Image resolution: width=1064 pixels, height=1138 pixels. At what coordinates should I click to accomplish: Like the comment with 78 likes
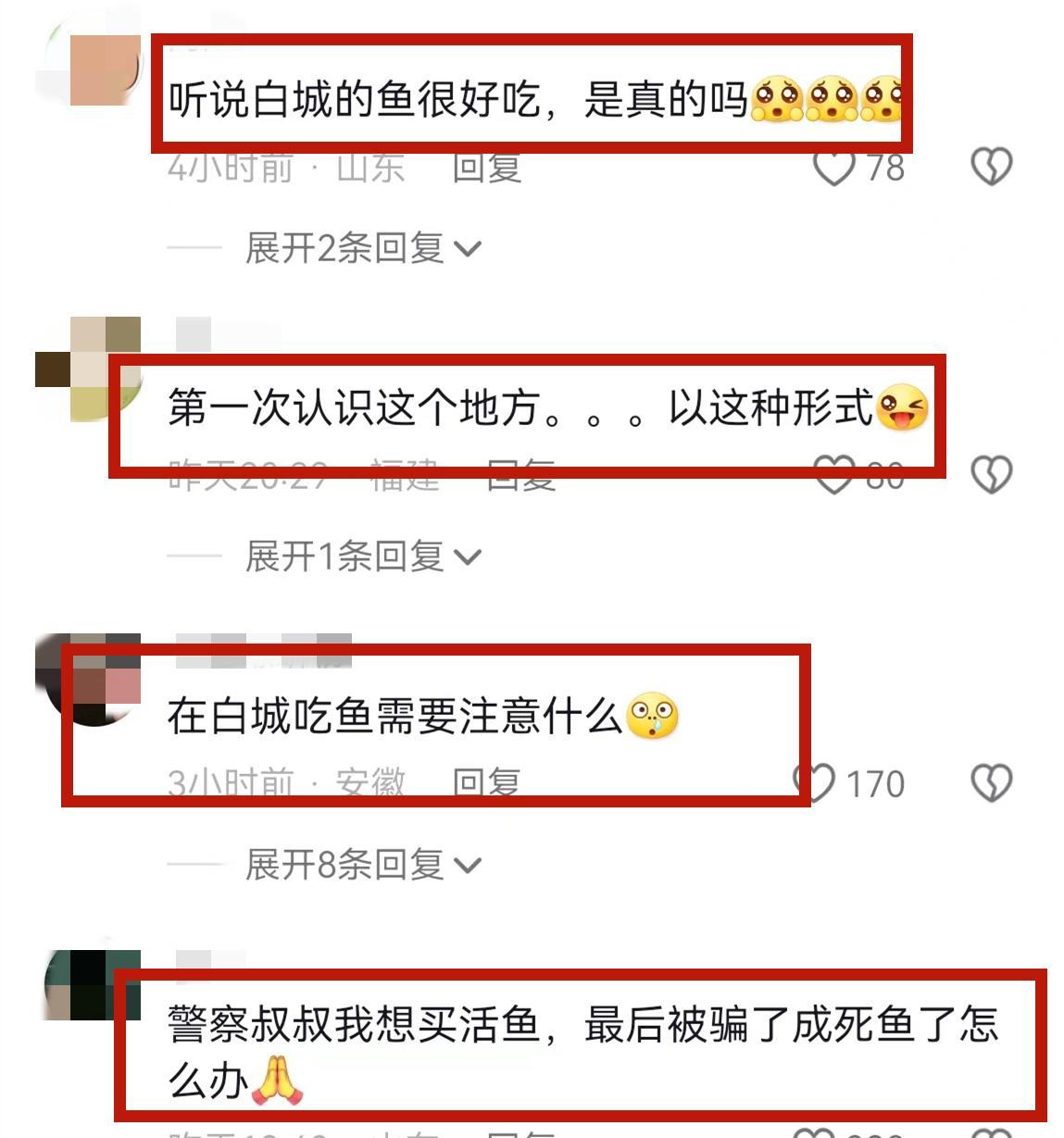click(833, 167)
